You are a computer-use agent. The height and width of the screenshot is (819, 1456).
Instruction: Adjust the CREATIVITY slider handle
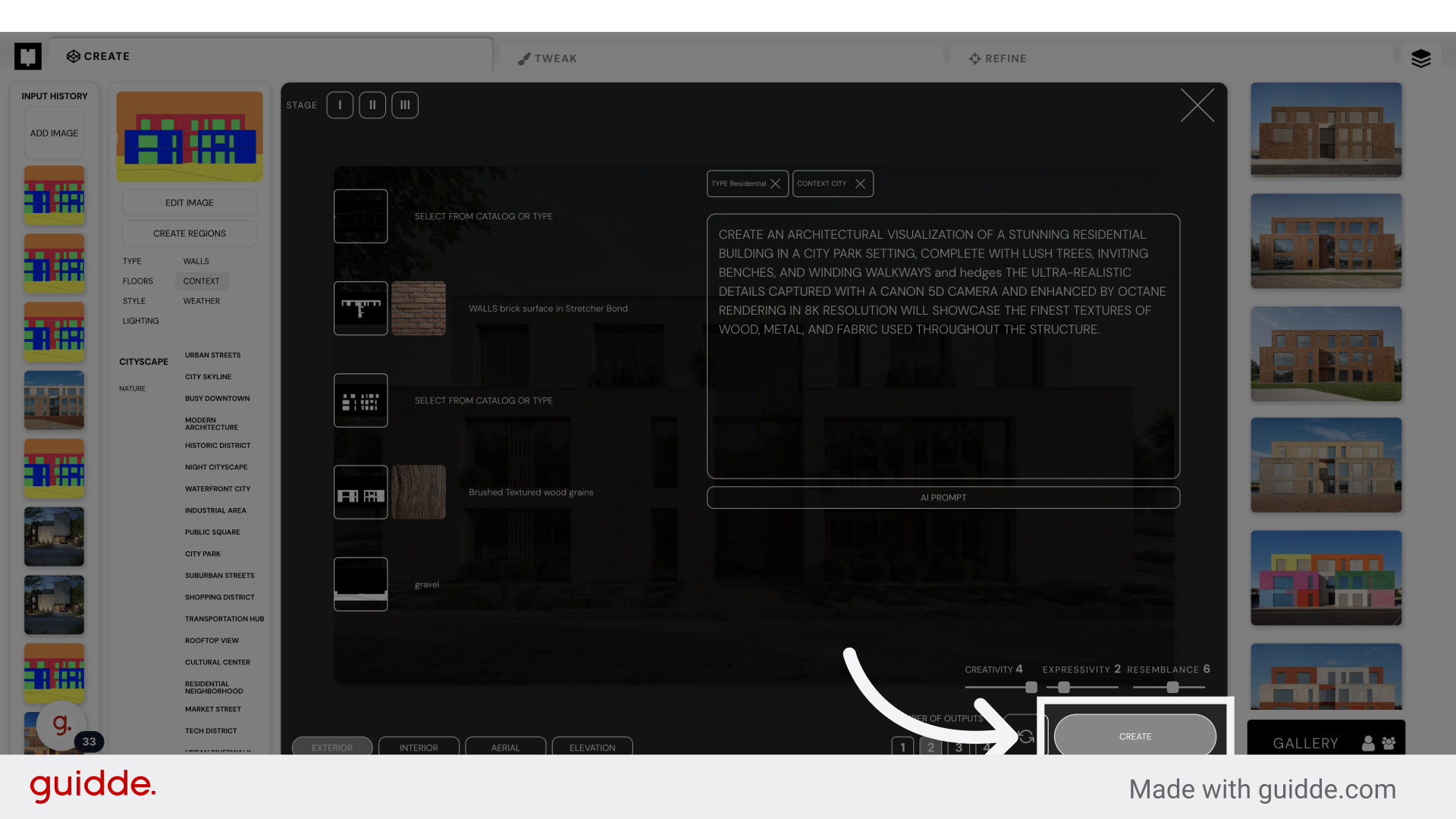[x=1031, y=687]
